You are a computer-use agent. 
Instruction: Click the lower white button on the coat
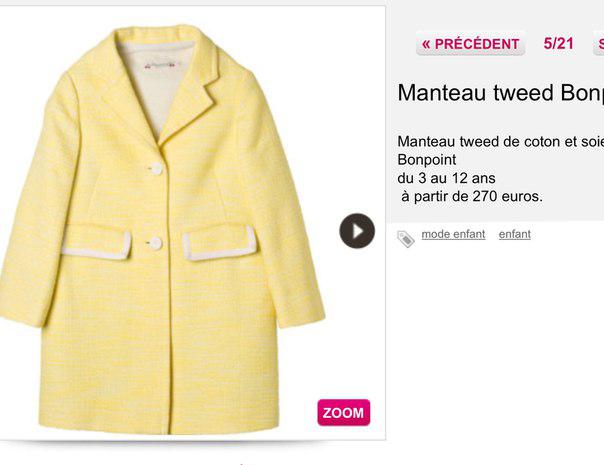pyautogui.click(x=155, y=241)
